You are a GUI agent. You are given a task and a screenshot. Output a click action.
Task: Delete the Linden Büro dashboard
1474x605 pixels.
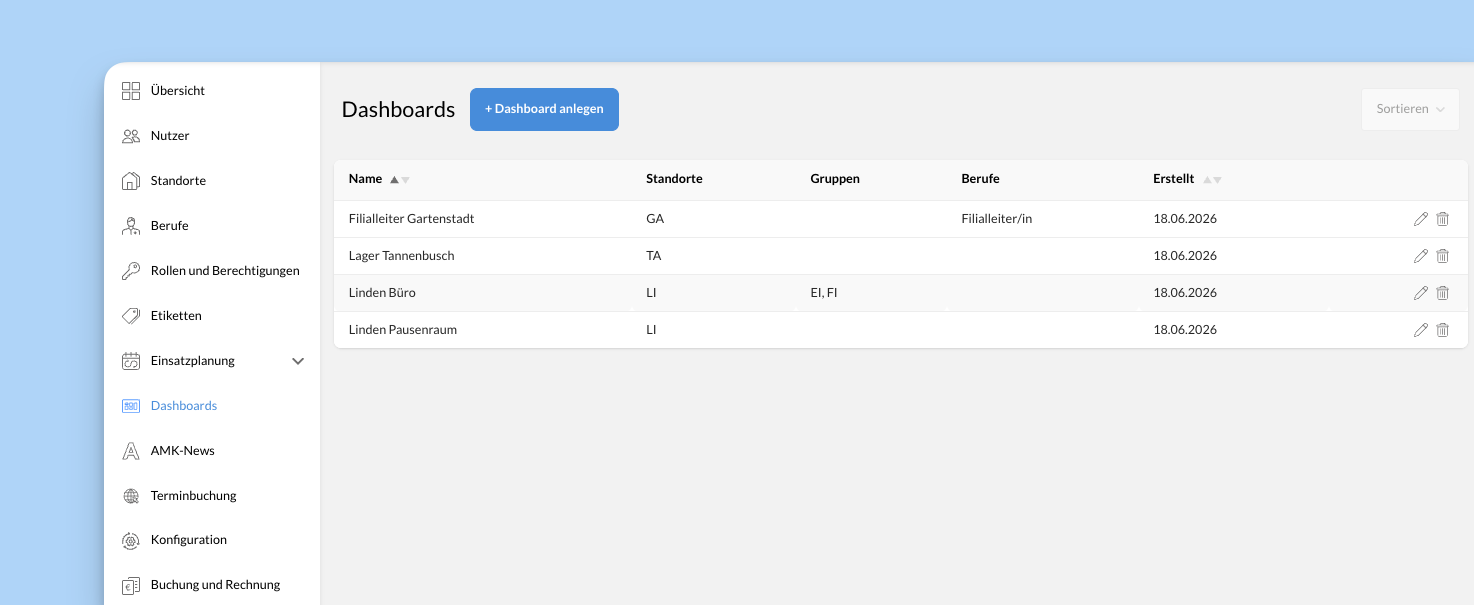1442,293
